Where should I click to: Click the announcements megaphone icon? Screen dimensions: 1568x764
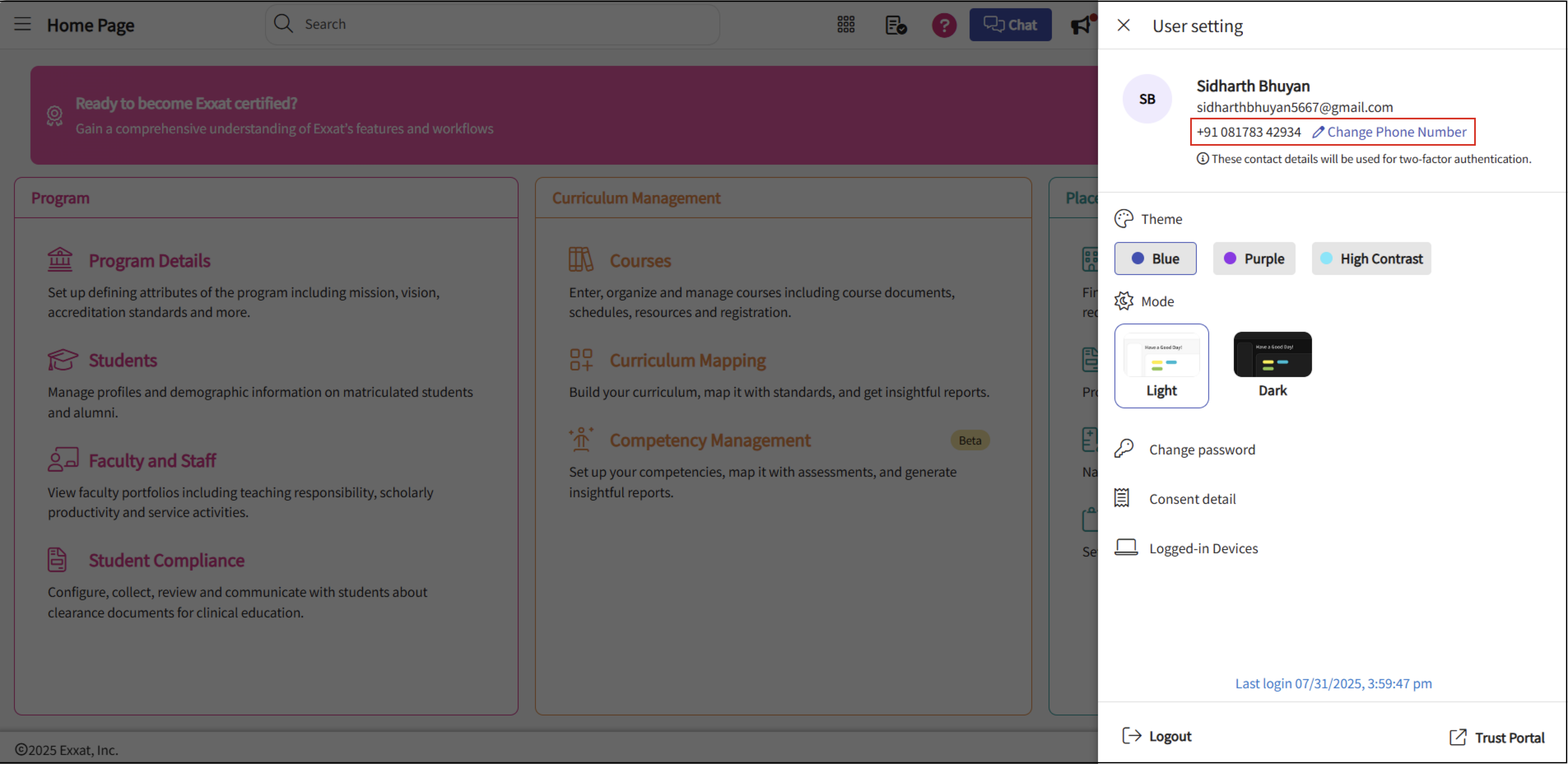coord(1080,24)
